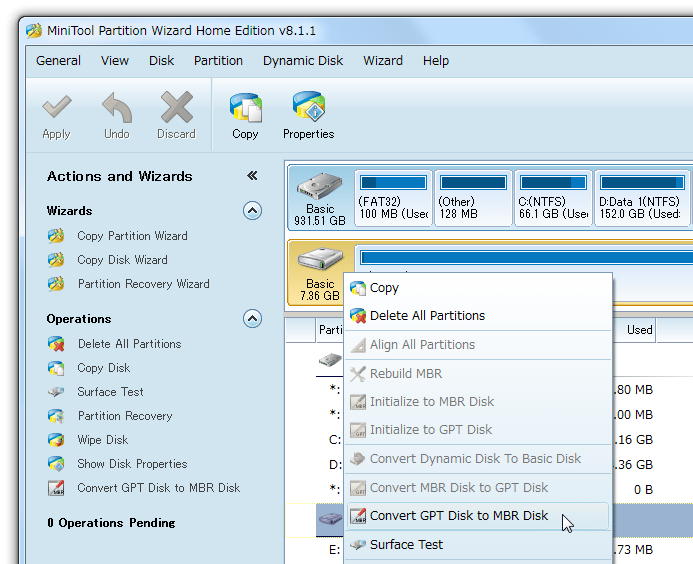The width and height of the screenshot is (693, 564).
Task: Click Show Disk Properties in sidebar
Action: coord(132,464)
